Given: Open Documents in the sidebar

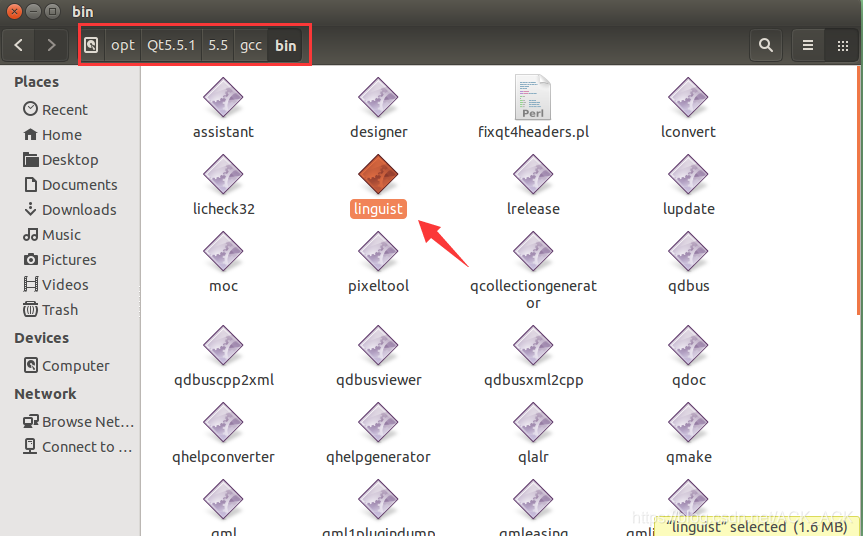Looking at the screenshot, I should (x=70, y=185).
